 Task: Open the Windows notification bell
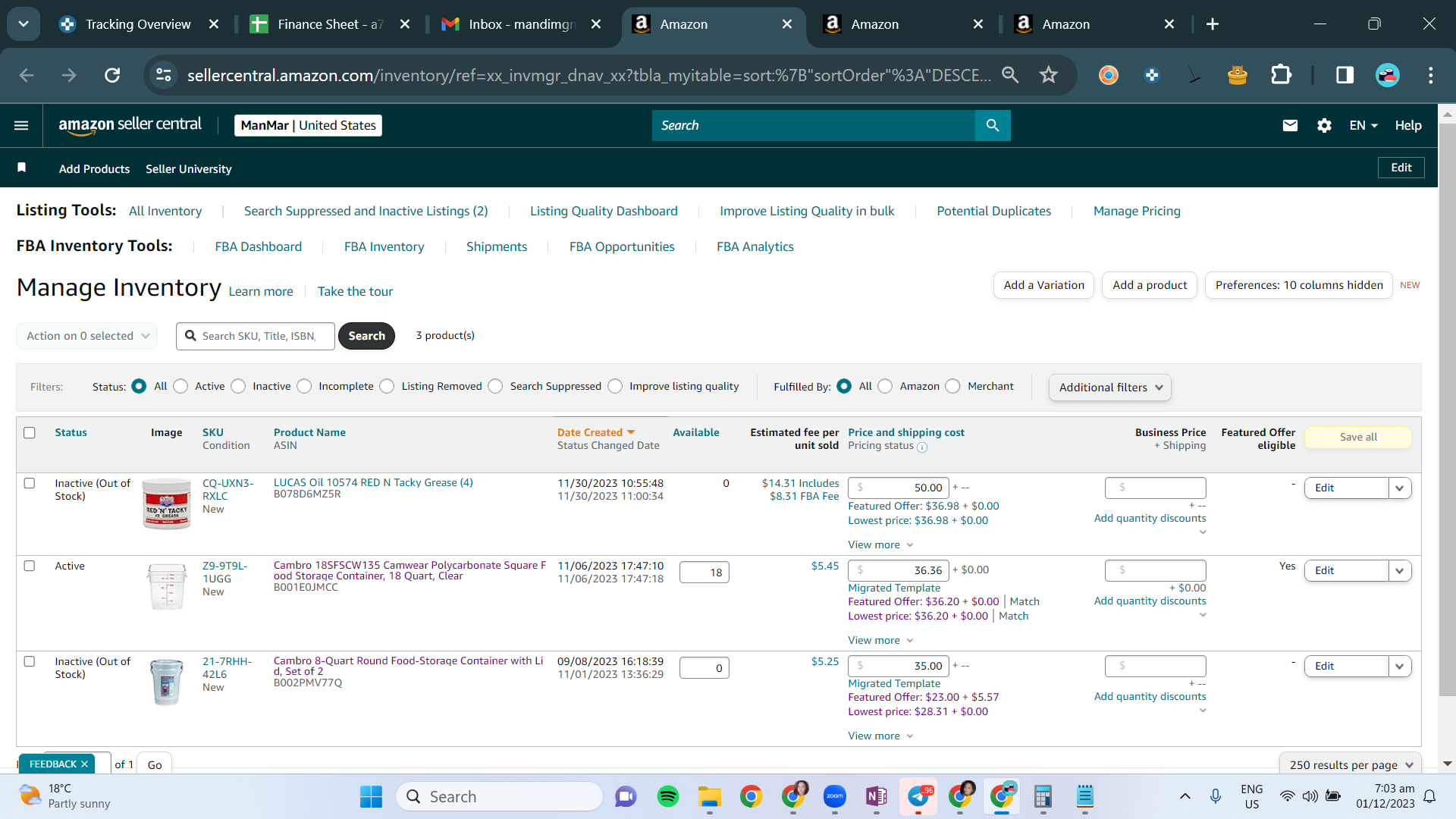[x=1429, y=796]
